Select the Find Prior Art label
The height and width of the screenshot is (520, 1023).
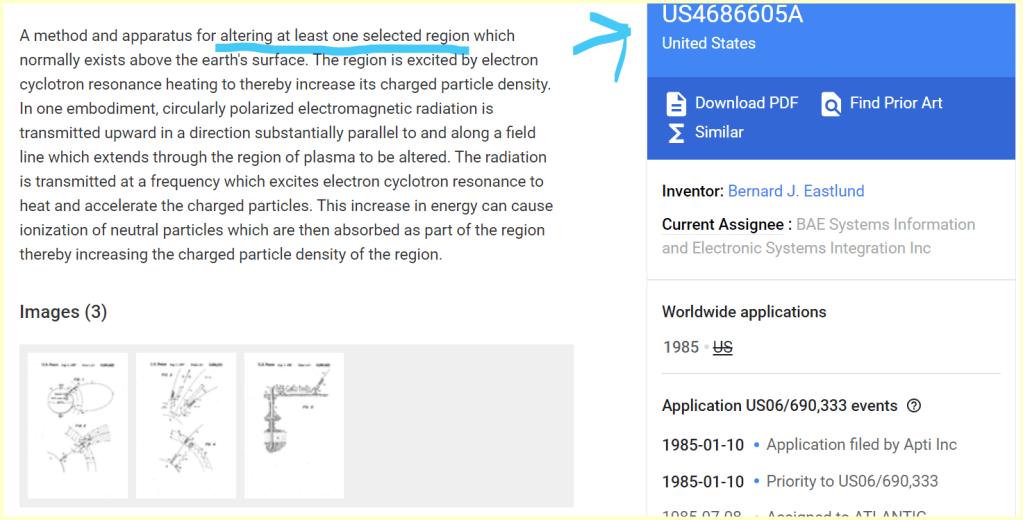896,103
